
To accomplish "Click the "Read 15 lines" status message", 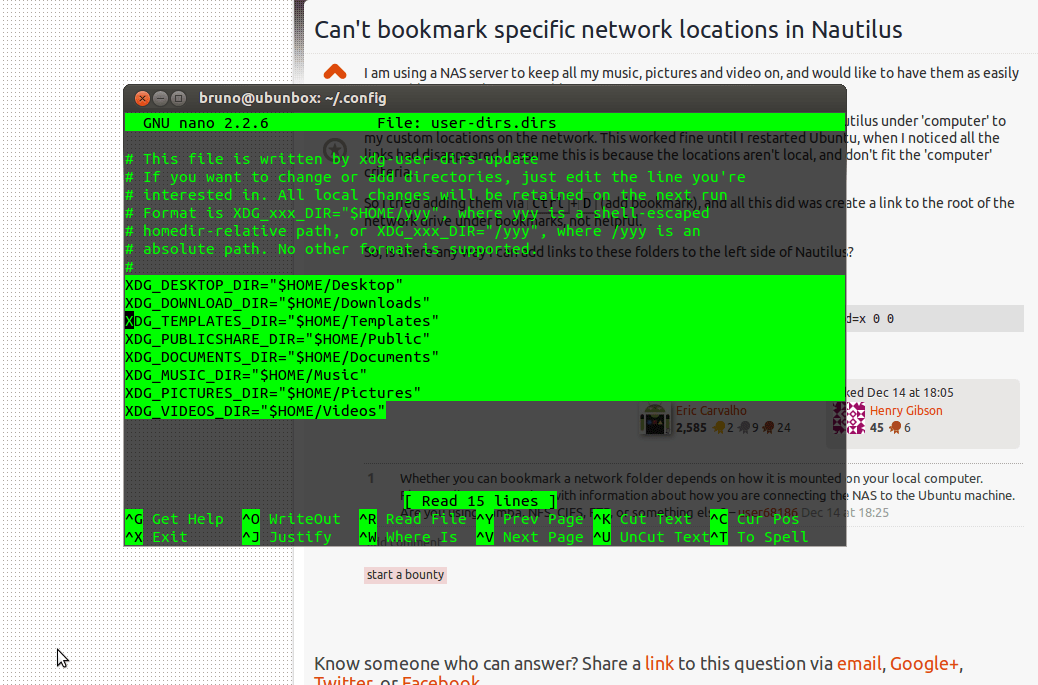I will tap(481, 500).
